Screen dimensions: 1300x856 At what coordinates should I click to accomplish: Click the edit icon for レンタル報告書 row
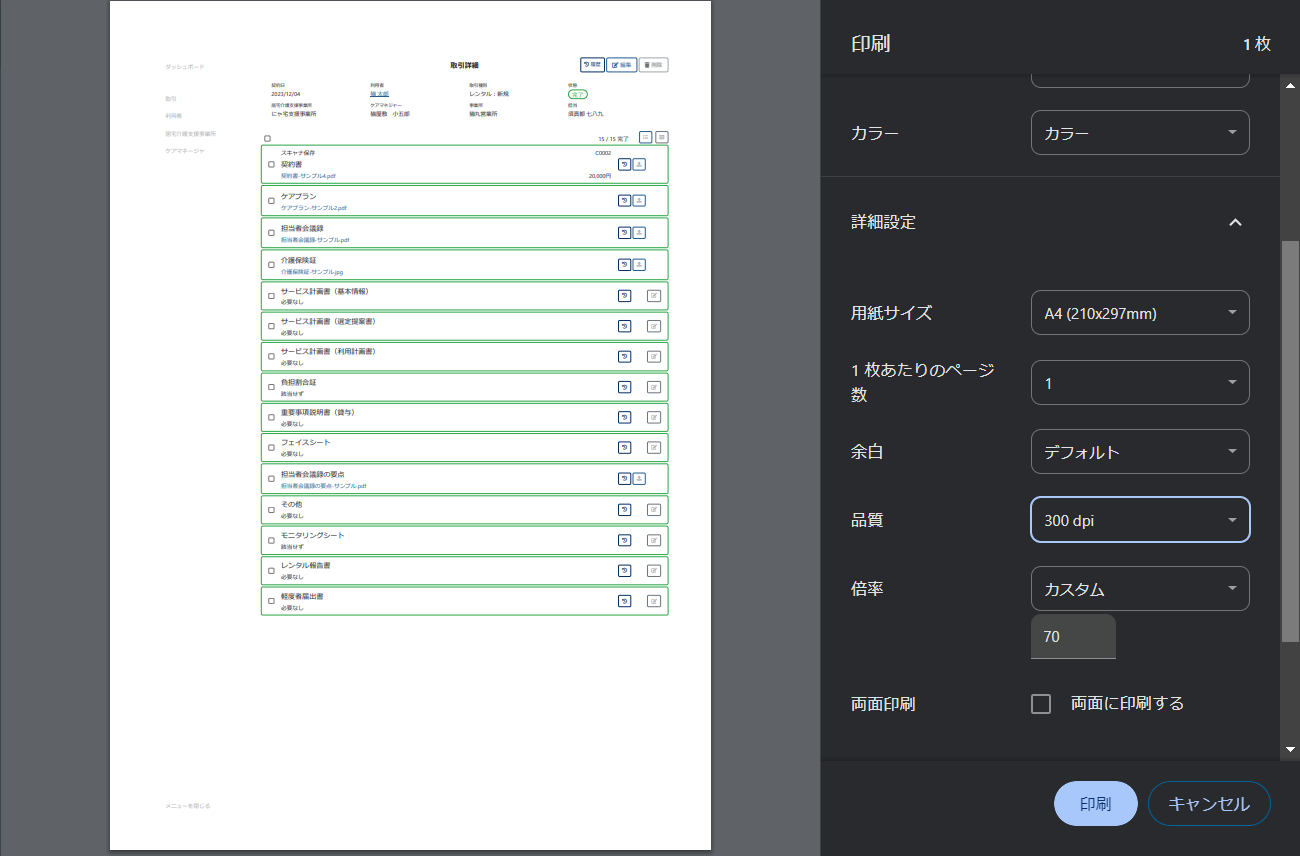654,571
